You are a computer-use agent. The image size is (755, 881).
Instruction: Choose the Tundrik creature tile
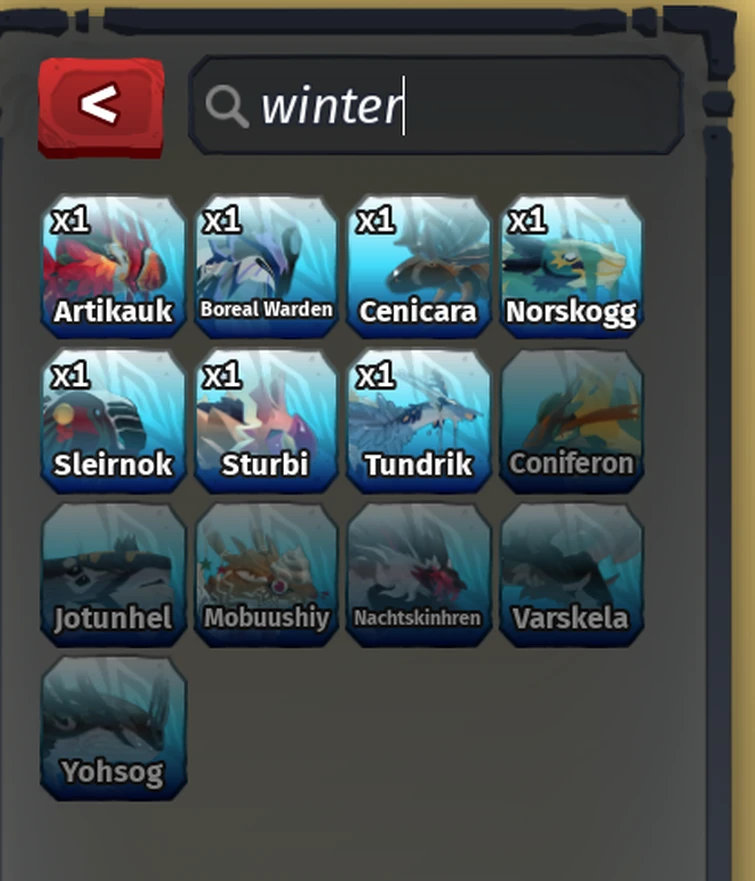(x=419, y=420)
